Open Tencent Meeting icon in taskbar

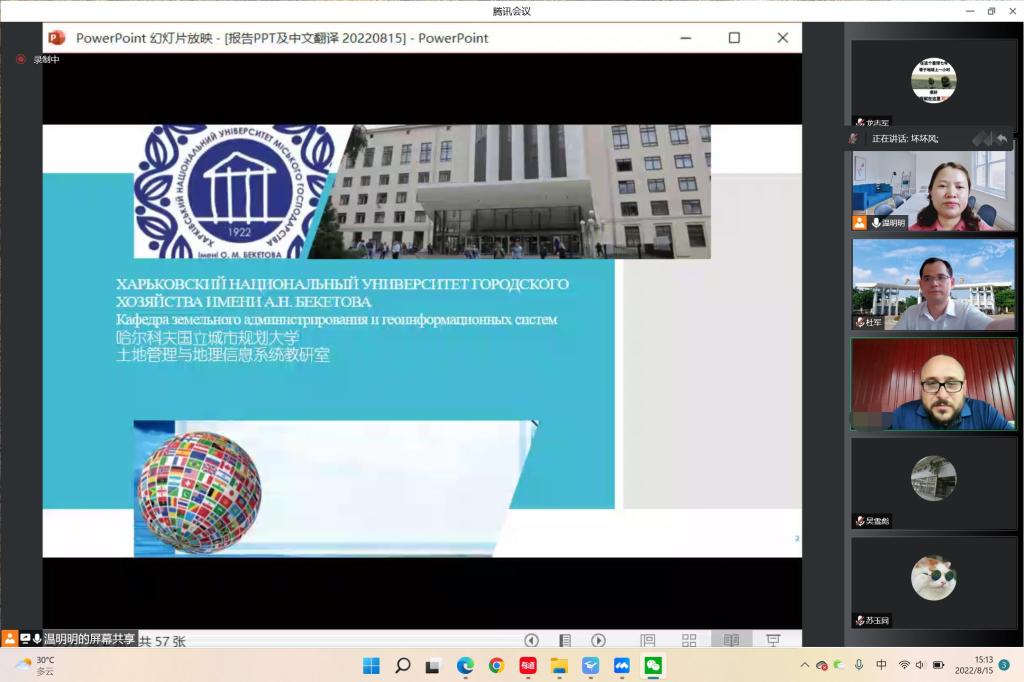622,665
